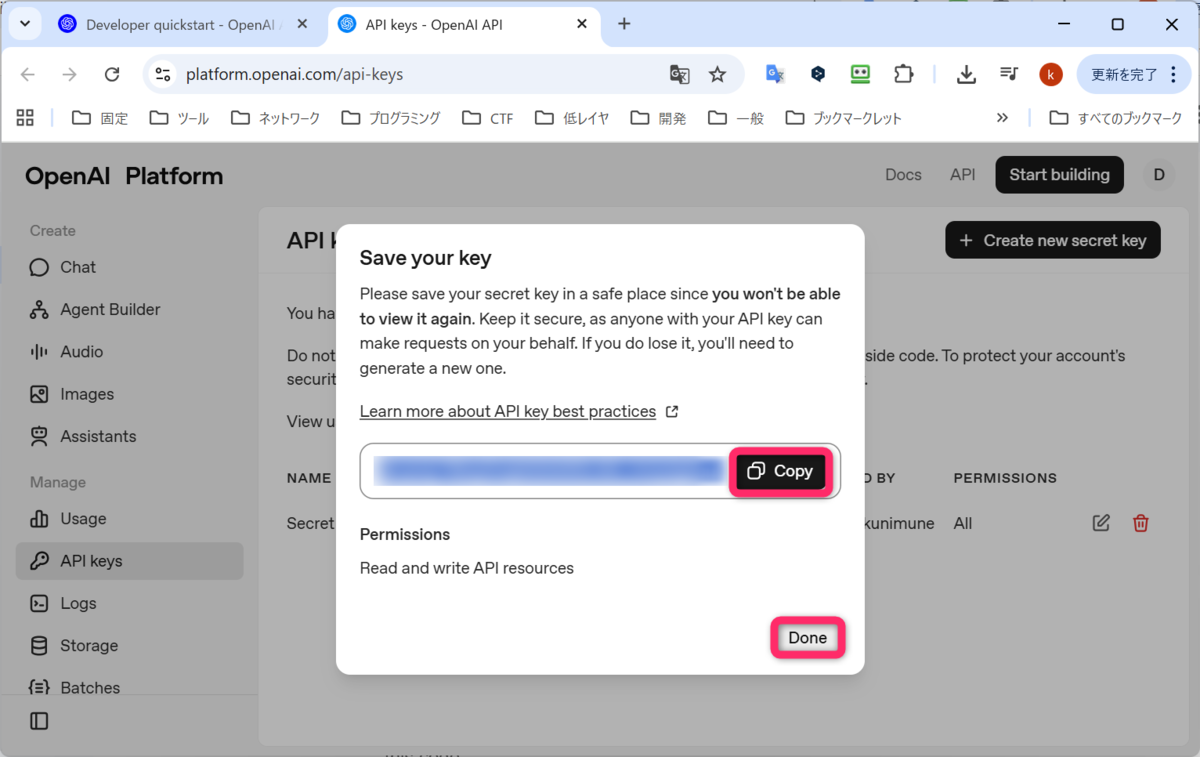This screenshot has height=757, width=1200.
Task: Reload the current page
Action: 112,74
